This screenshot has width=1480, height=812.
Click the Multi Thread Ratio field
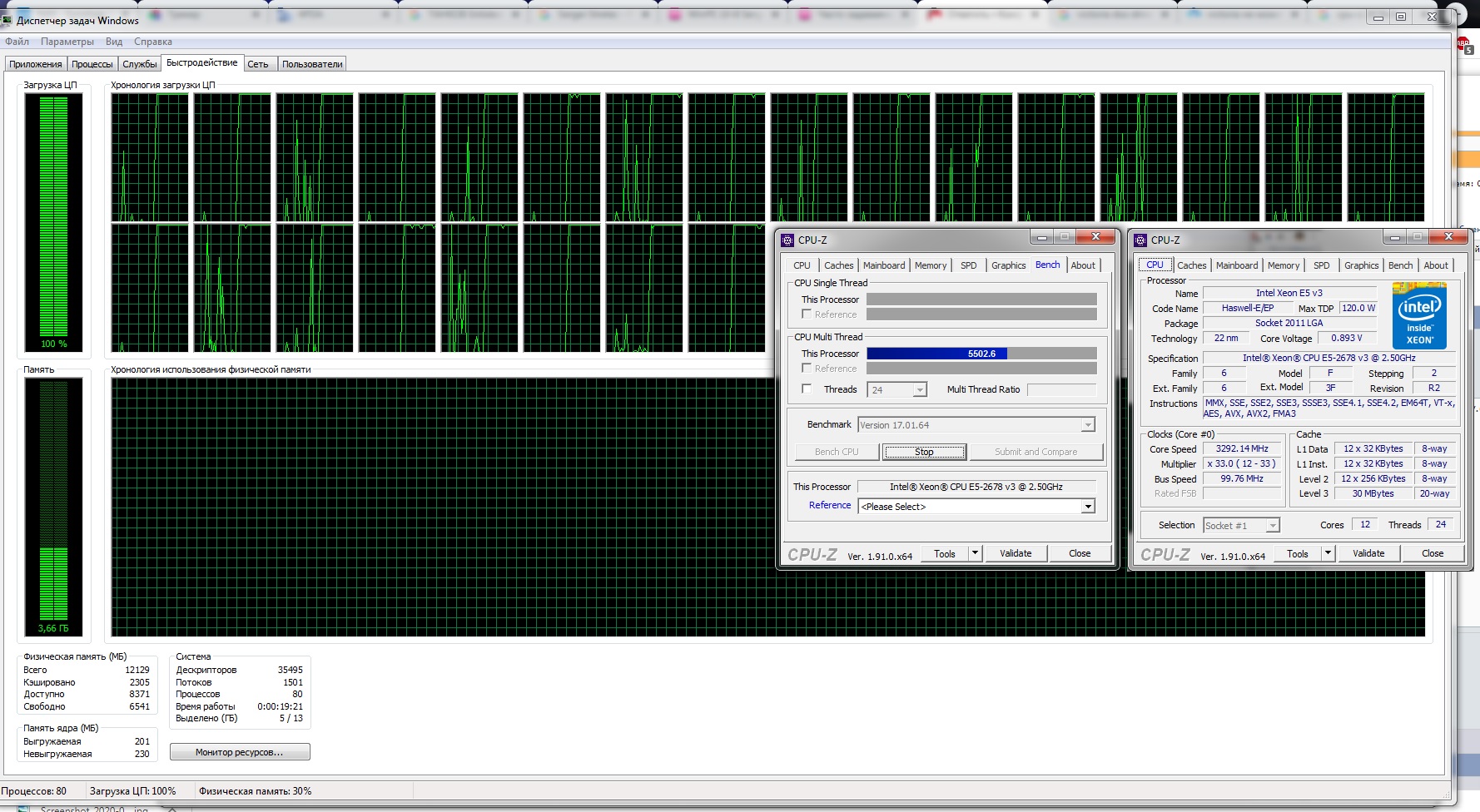(1061, 389)
